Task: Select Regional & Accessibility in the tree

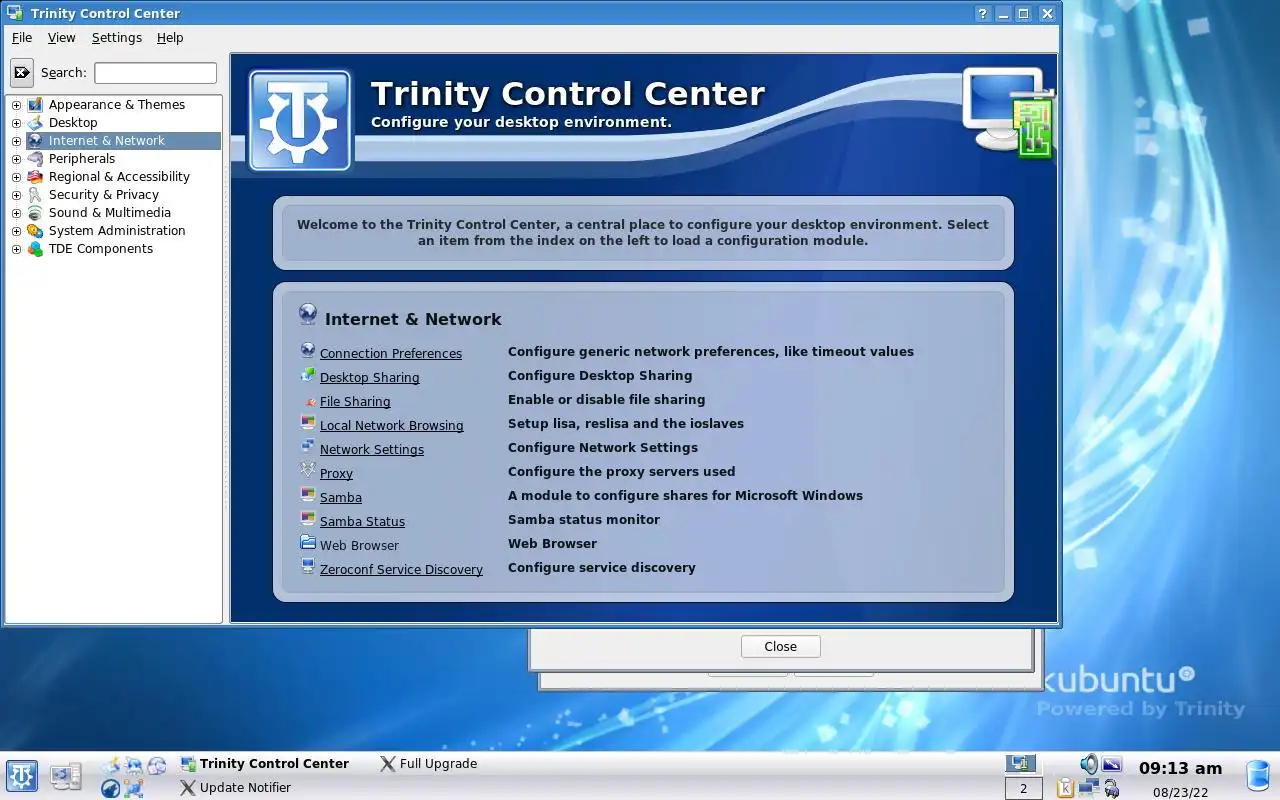Action: point(119,176)
